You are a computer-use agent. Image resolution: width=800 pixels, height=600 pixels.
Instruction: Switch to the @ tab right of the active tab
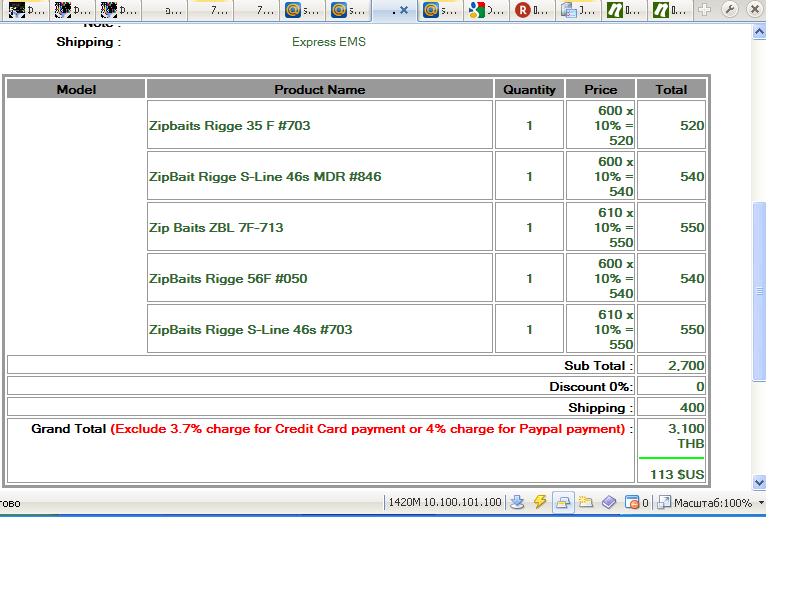click(440, 10)
